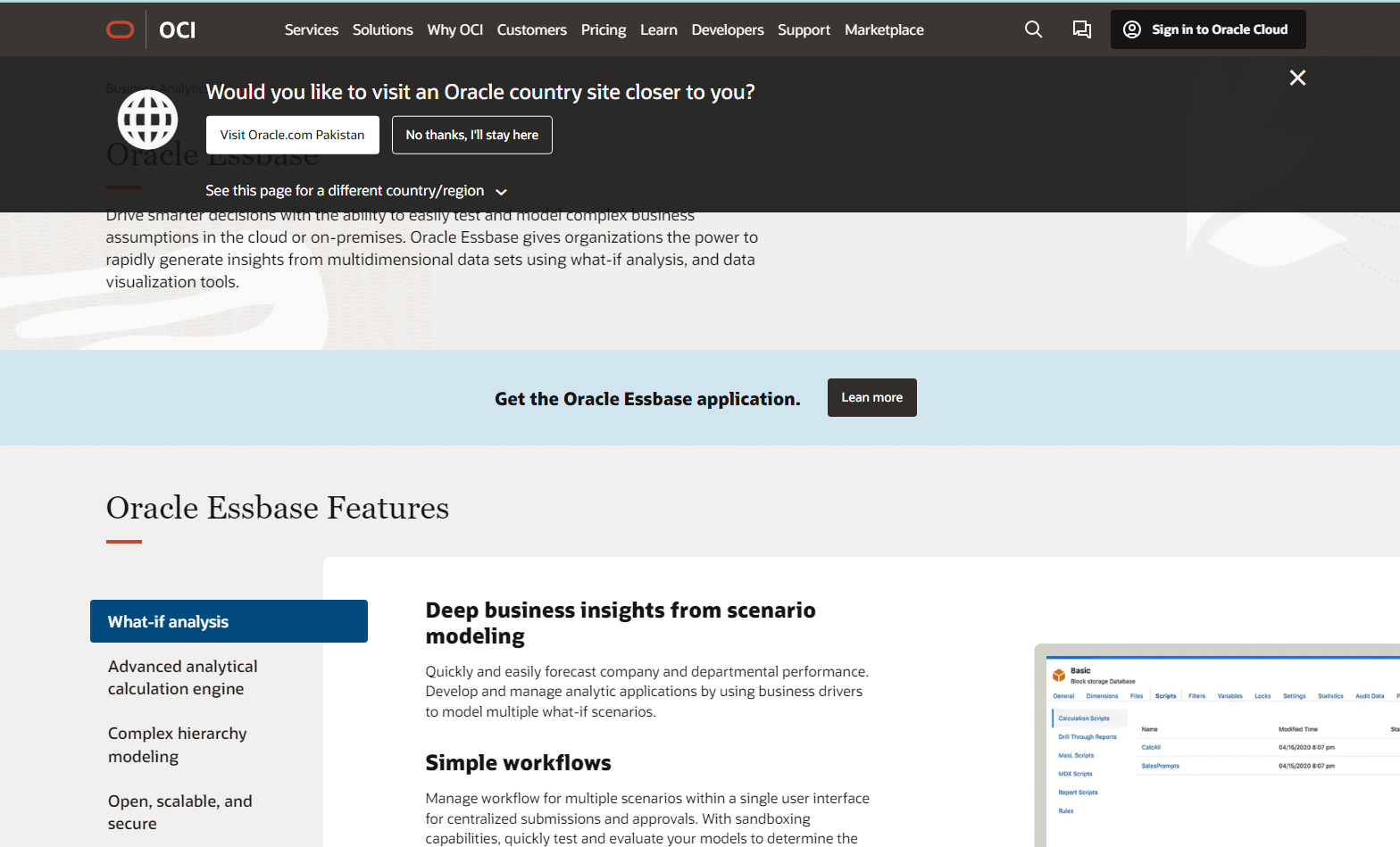Choose No thanks, I'll stay here

click(x=472, y=135)
